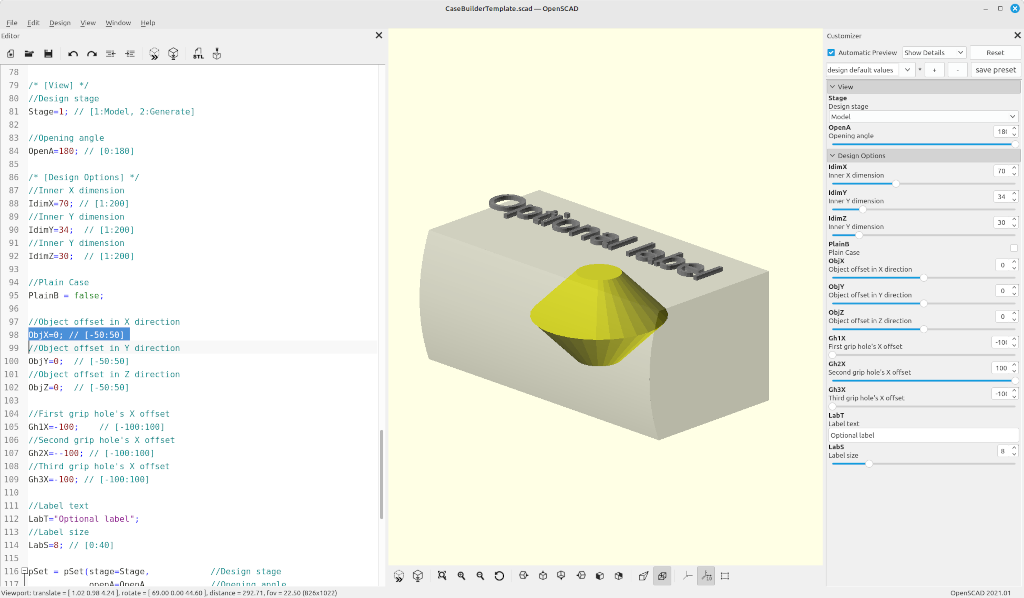Image resolution: width=1024 pixels, height=598 pixels.
Task: Zoom in using the viewport magnifier icon
Action: coord(461,576)
